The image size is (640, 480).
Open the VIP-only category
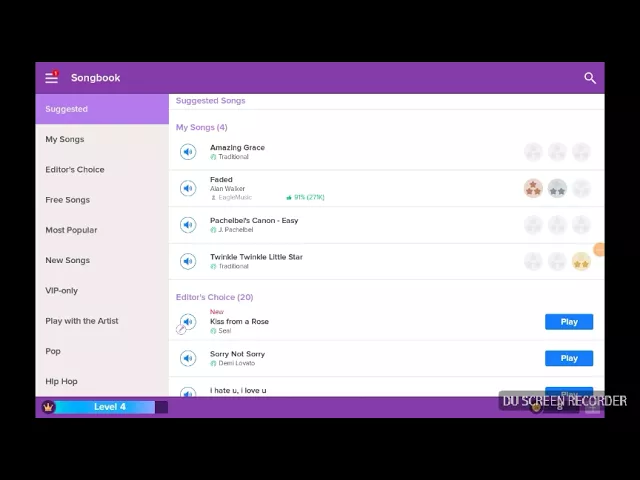tap(102, 291)
